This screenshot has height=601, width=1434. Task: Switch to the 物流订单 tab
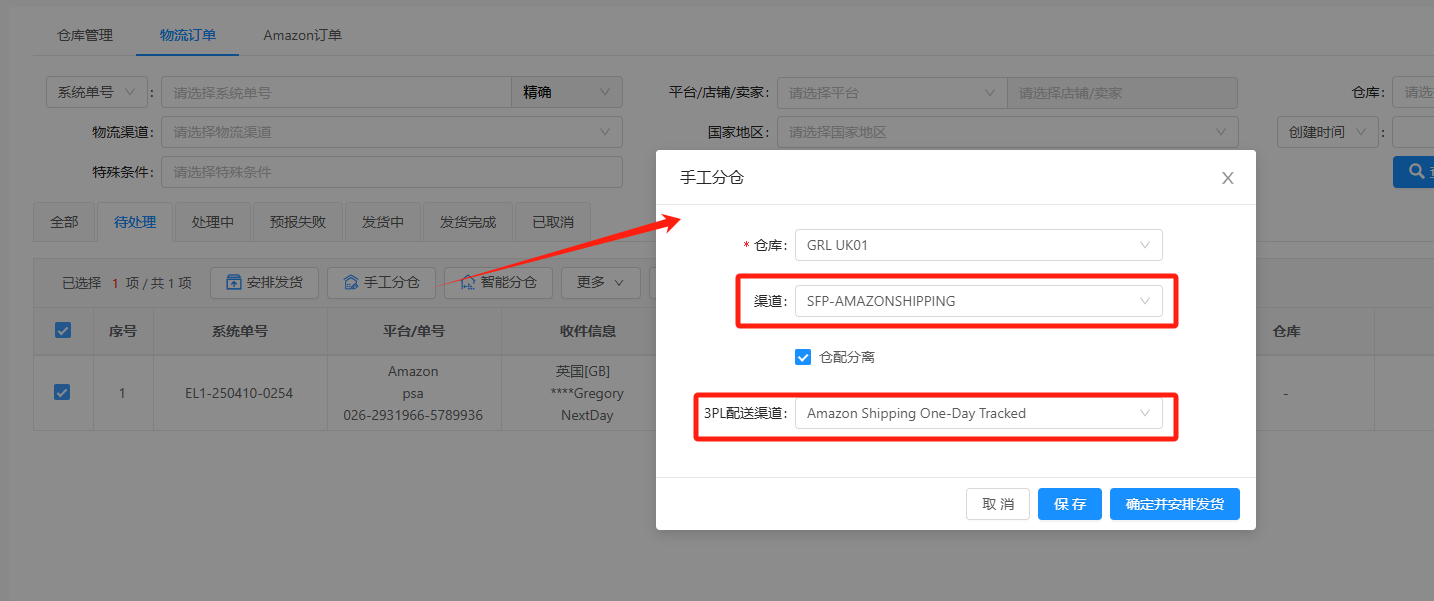[x=188, y=35]
